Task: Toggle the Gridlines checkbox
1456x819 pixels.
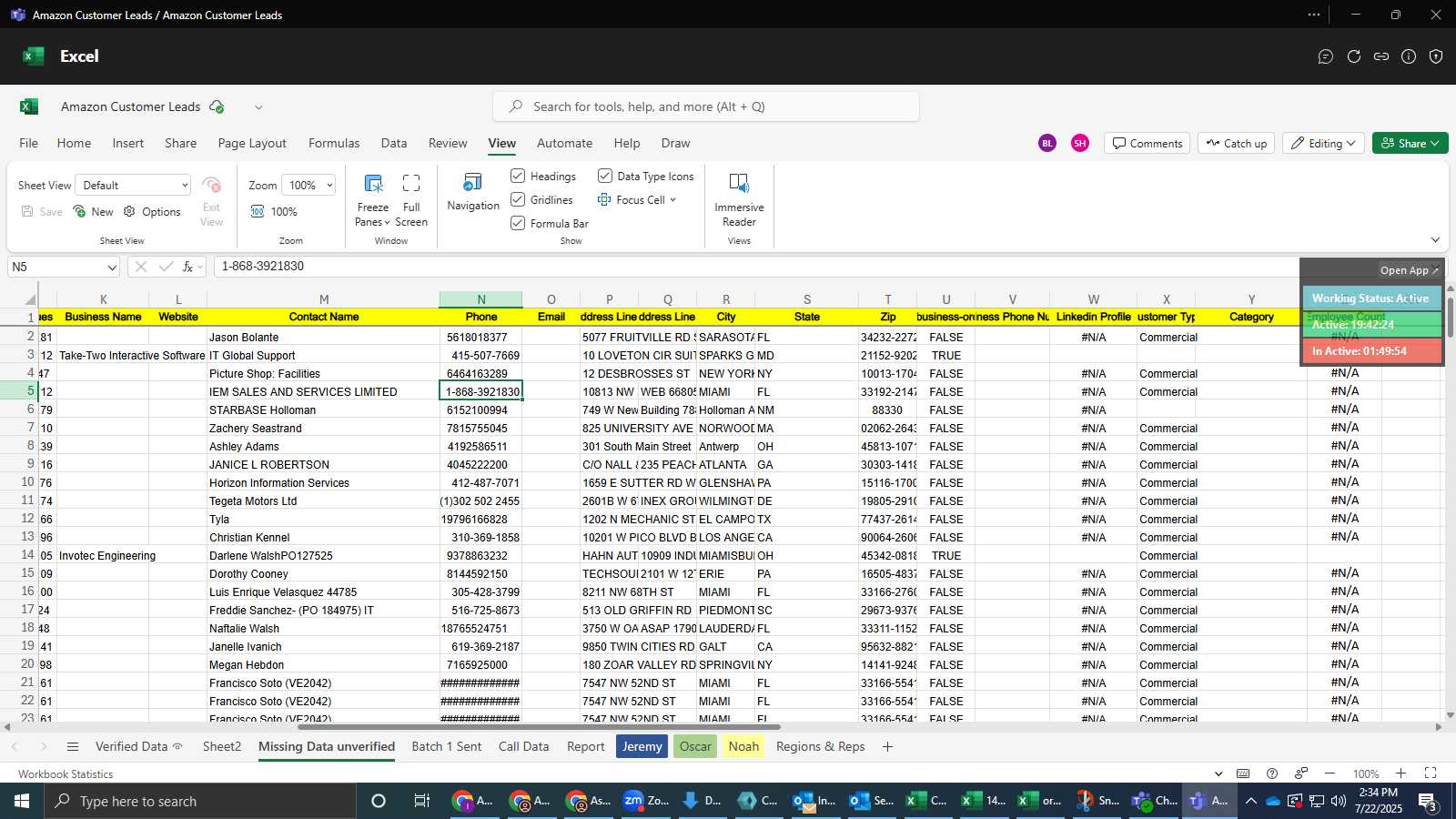Action: pyautogui.click(x=518, y=199)
